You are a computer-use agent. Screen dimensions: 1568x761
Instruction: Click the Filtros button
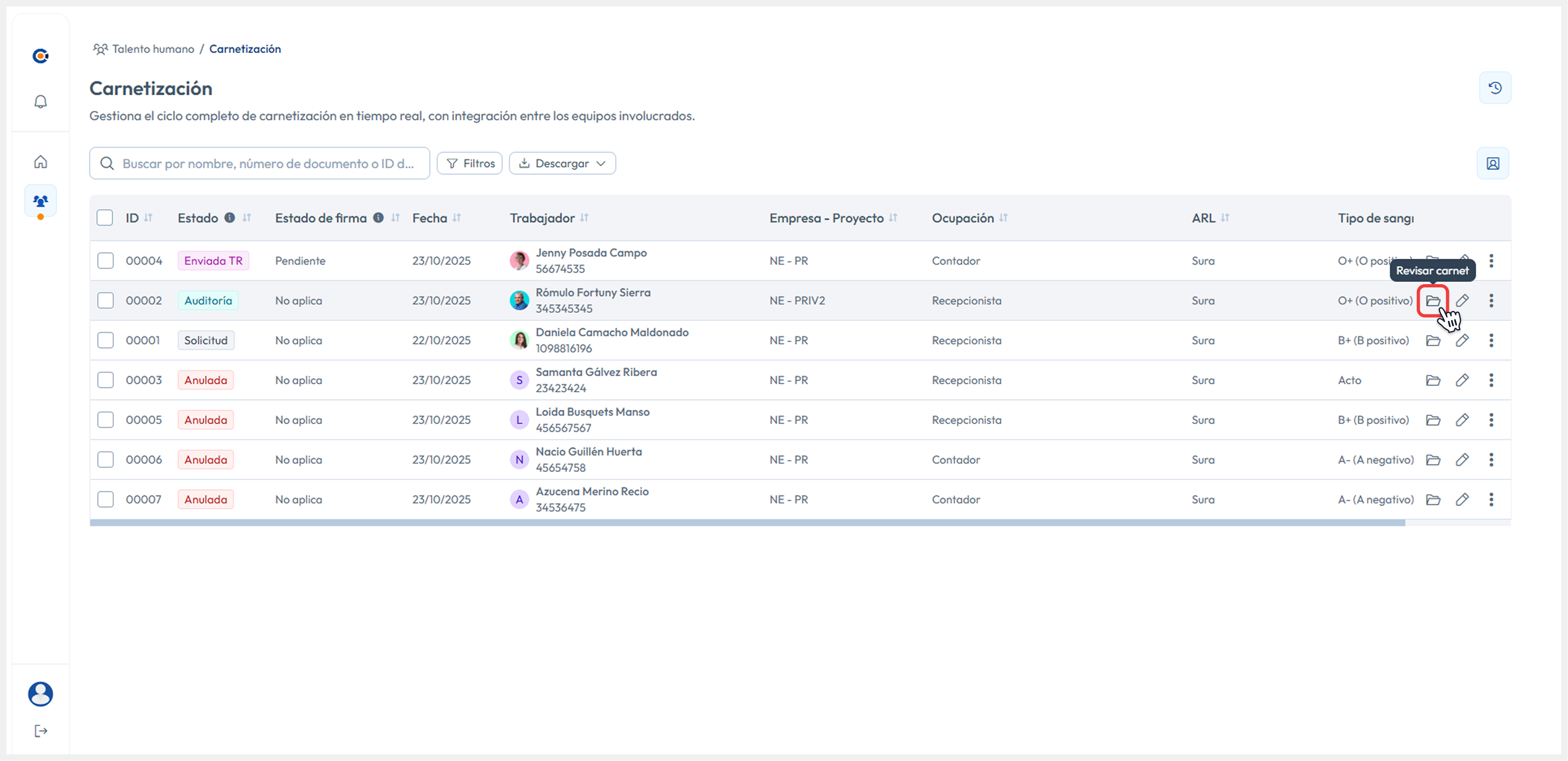coord(469,164)
